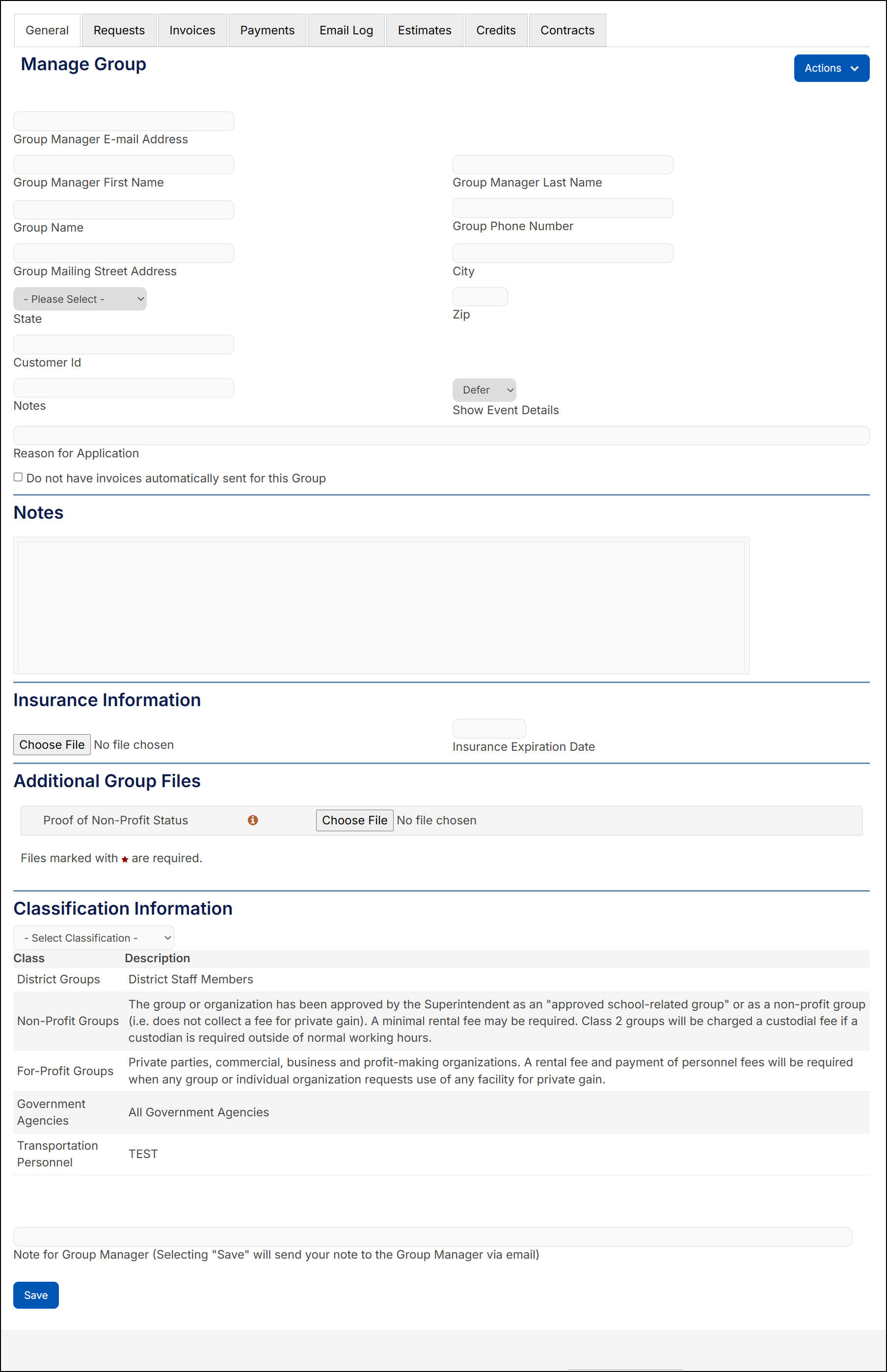Choose an insurance file to upload

tap(52, 744)
